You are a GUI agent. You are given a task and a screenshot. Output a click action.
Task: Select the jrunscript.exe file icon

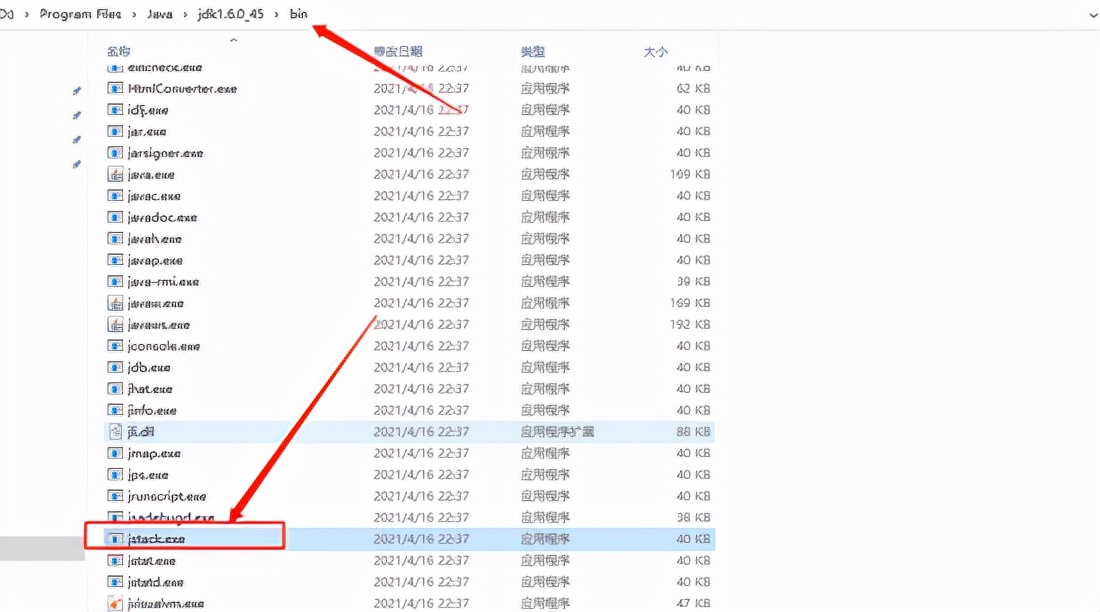(115, 496)
